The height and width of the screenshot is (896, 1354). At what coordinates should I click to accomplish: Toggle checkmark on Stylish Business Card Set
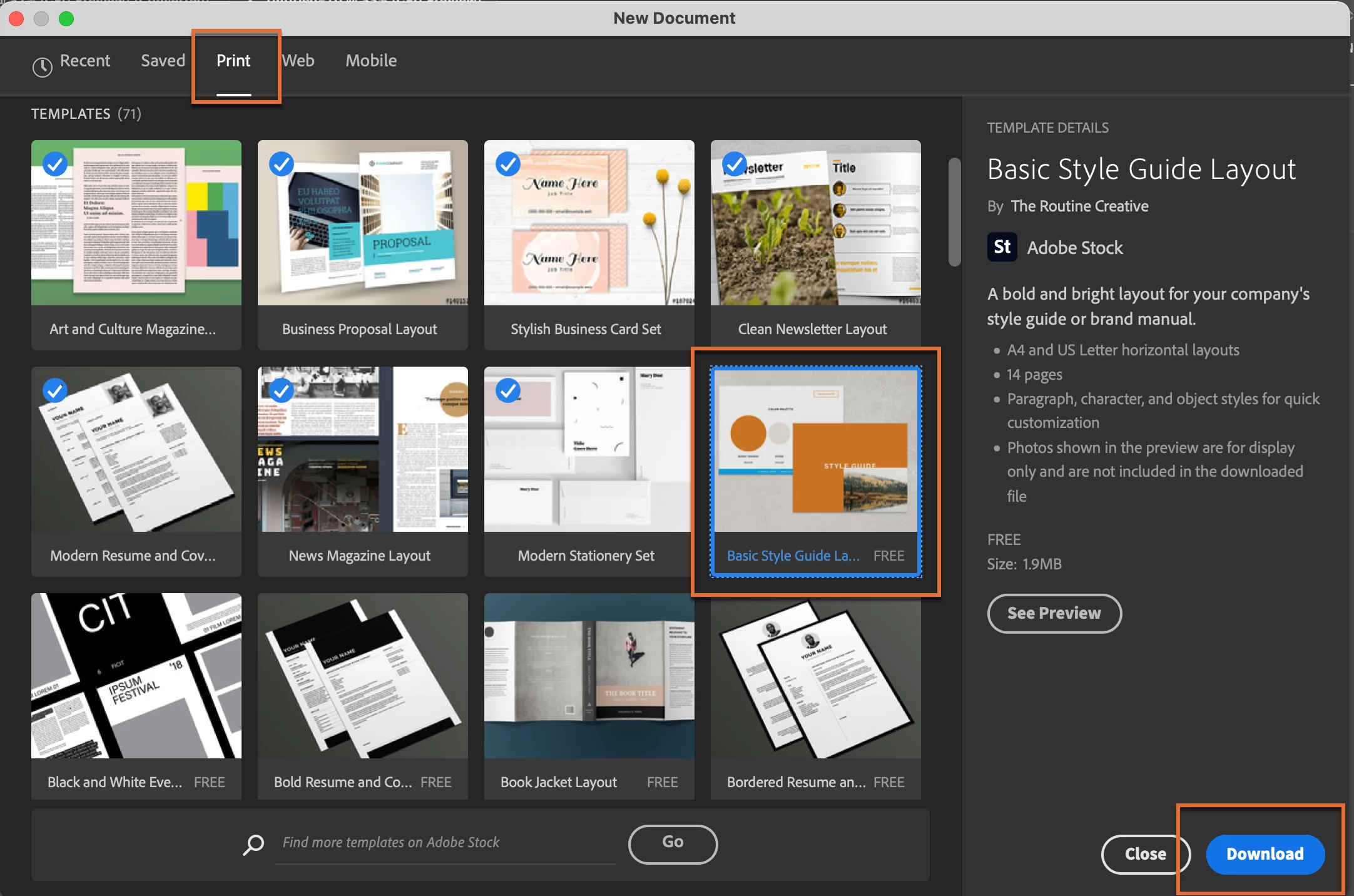(508, 165)
